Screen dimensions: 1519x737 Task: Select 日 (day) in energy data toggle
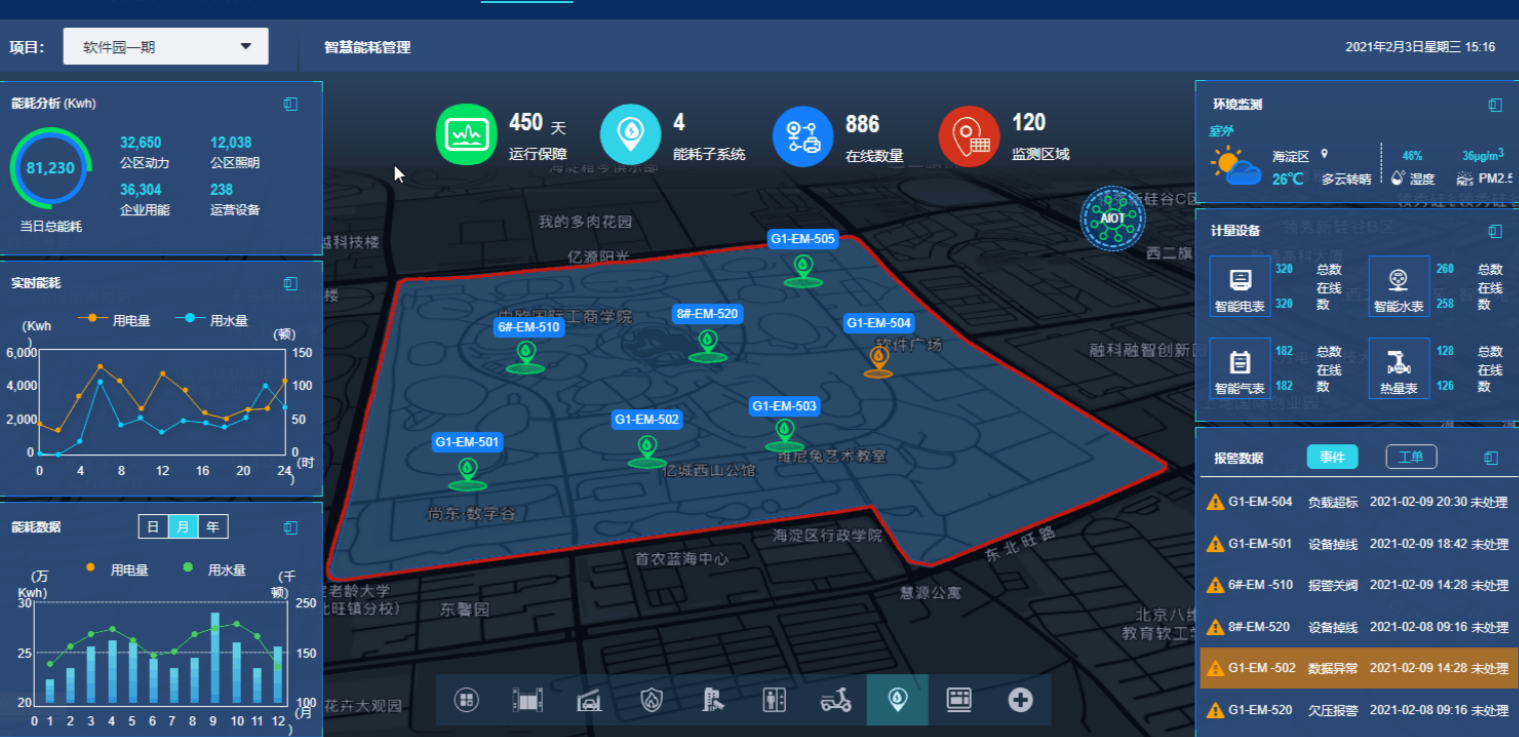153,527
